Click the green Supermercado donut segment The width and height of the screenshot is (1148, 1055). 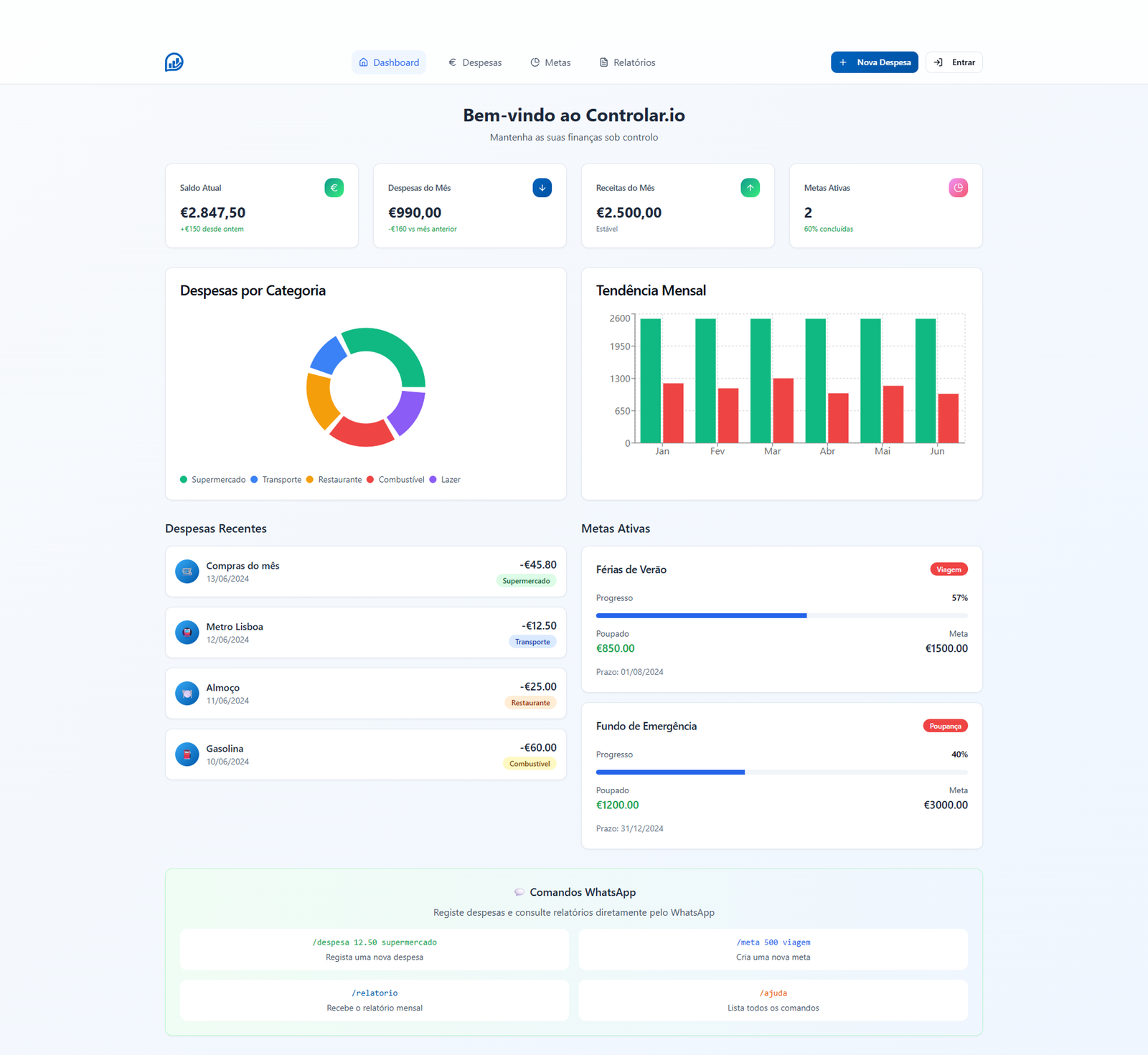click(x=393, y=349)
